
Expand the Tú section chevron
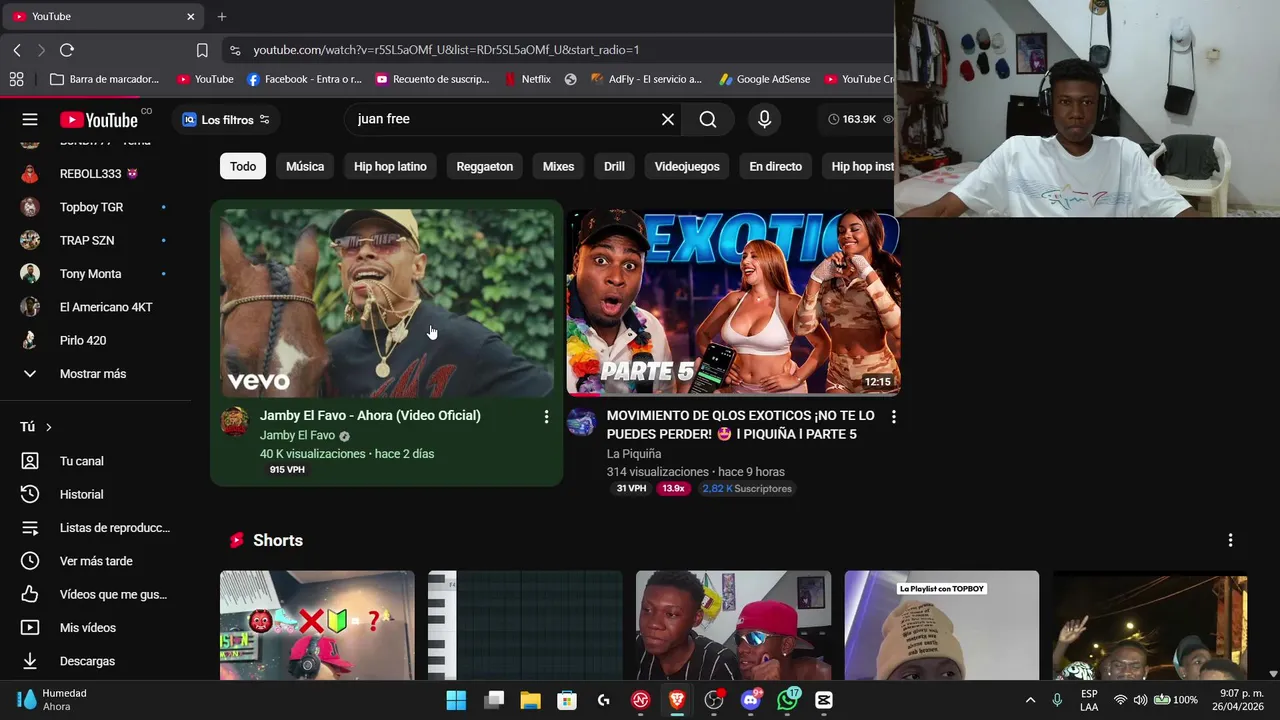coord(48,427)
